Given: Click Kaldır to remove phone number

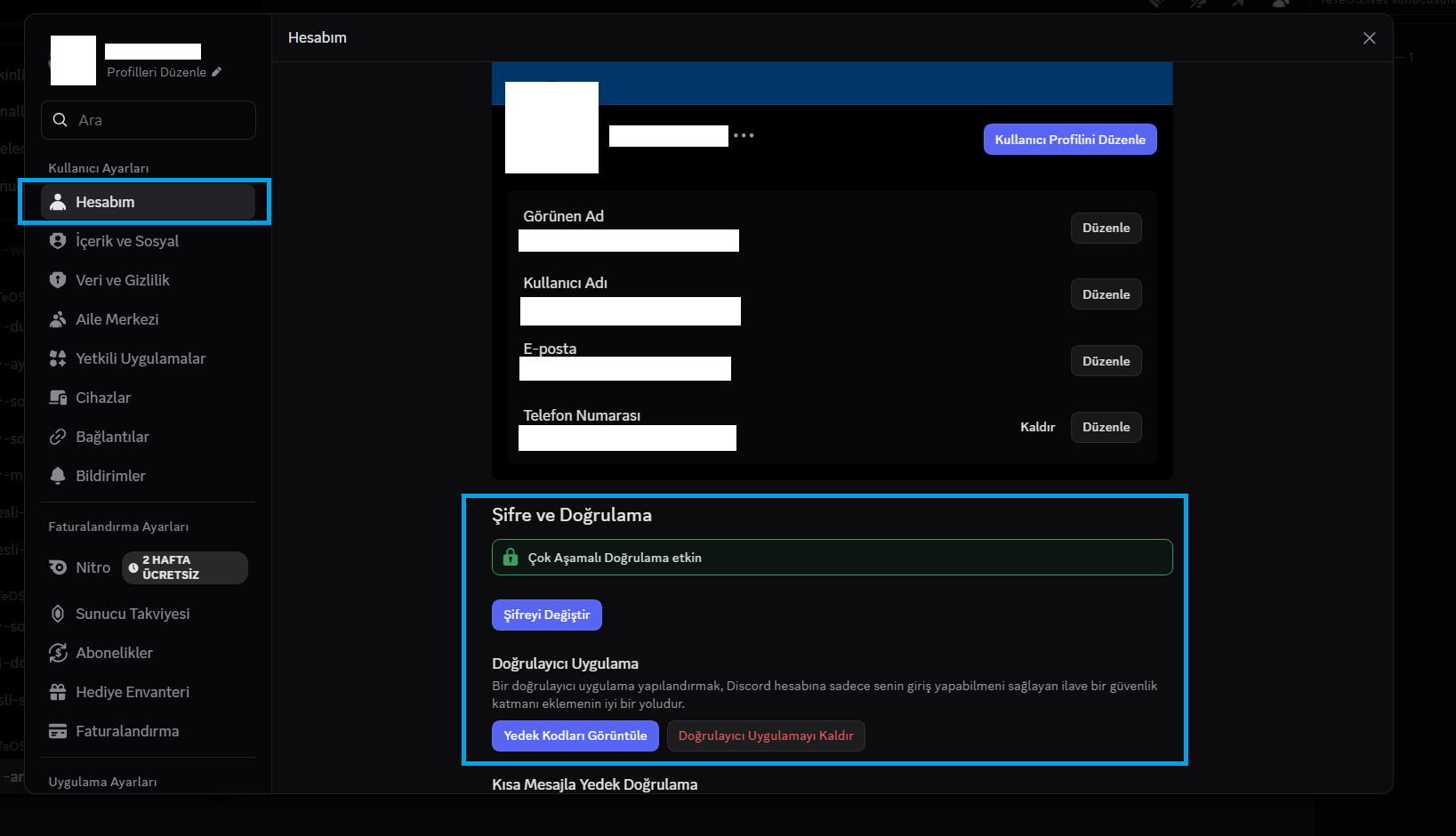Looking at the screenshot, I should (1037, 427).
